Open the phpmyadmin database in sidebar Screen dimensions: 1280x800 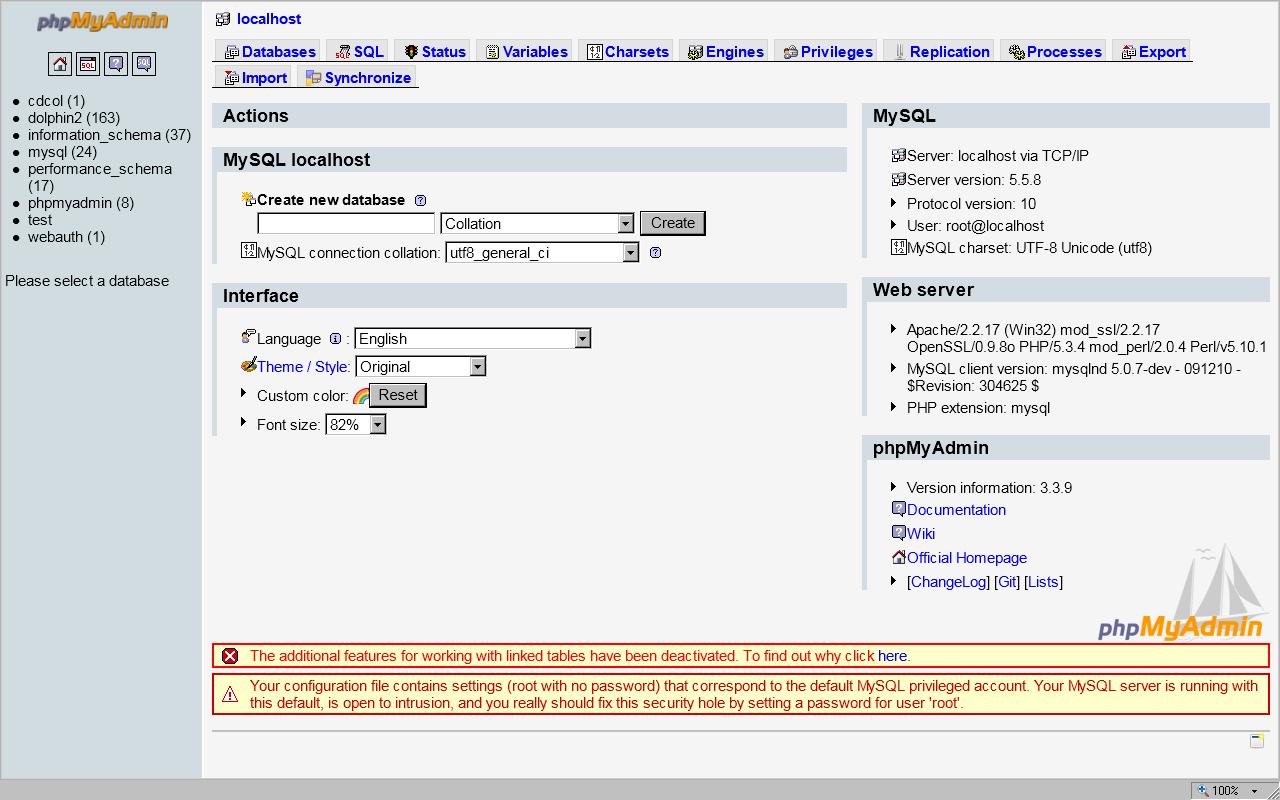[x=81, y=203]
